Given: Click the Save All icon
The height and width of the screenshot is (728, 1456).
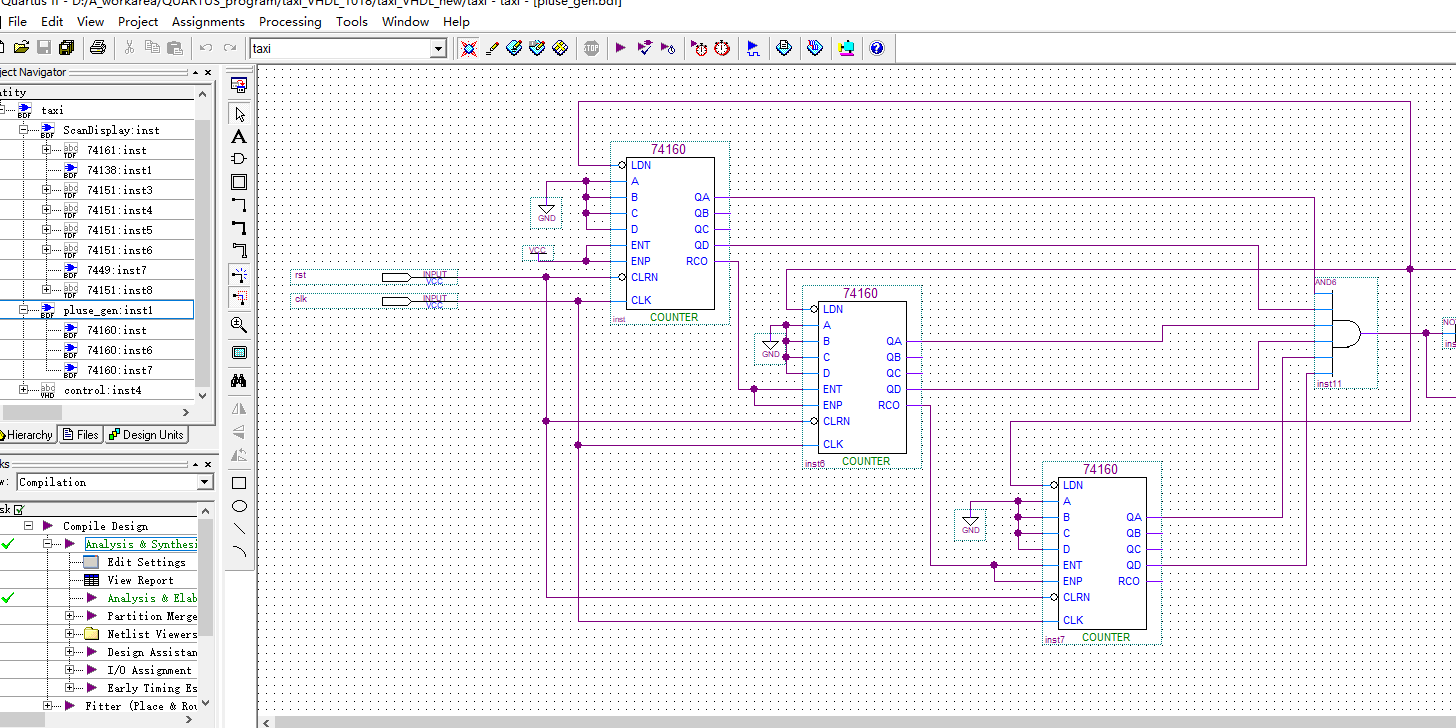Looking at the screenshot, I should [66, 47].
